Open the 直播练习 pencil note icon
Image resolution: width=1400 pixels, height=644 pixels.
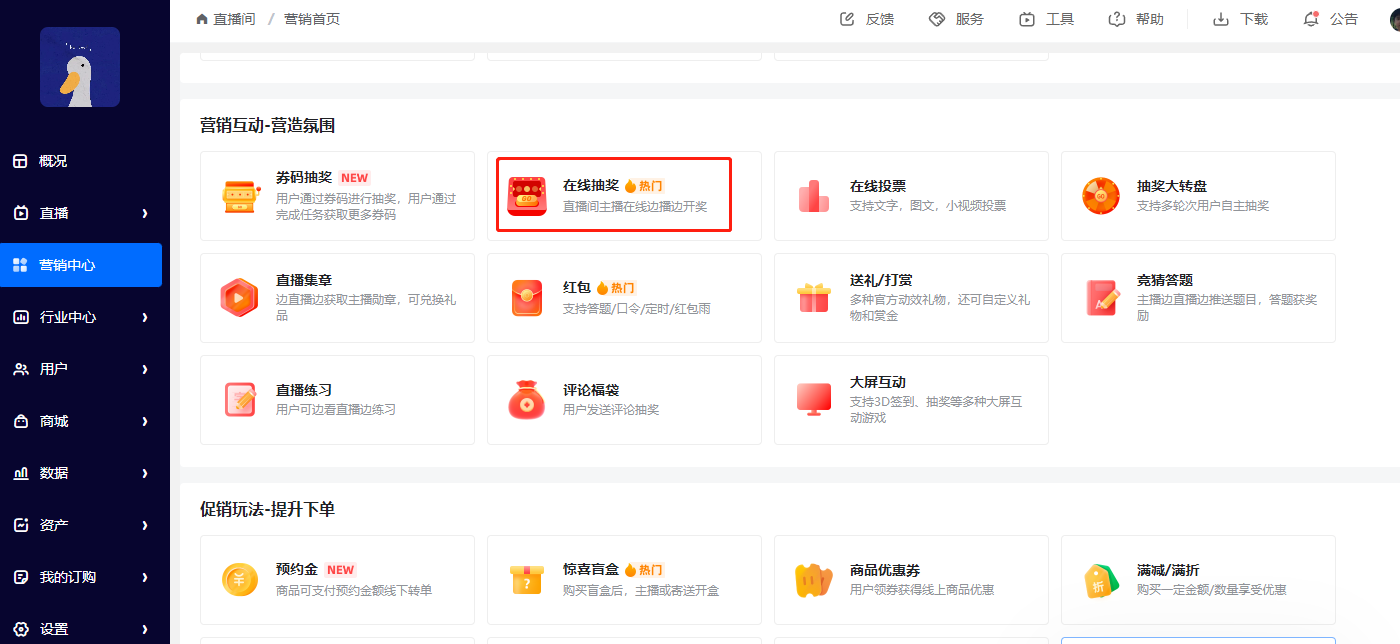coord(240,400)
